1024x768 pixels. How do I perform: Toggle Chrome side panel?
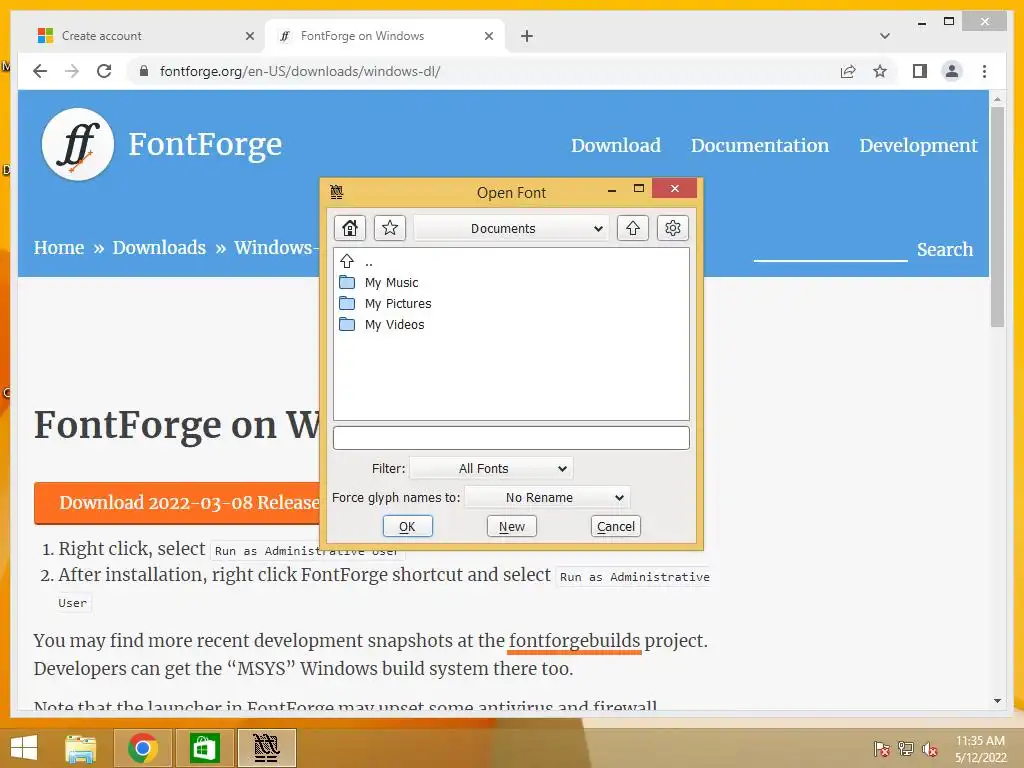point(920,71)
